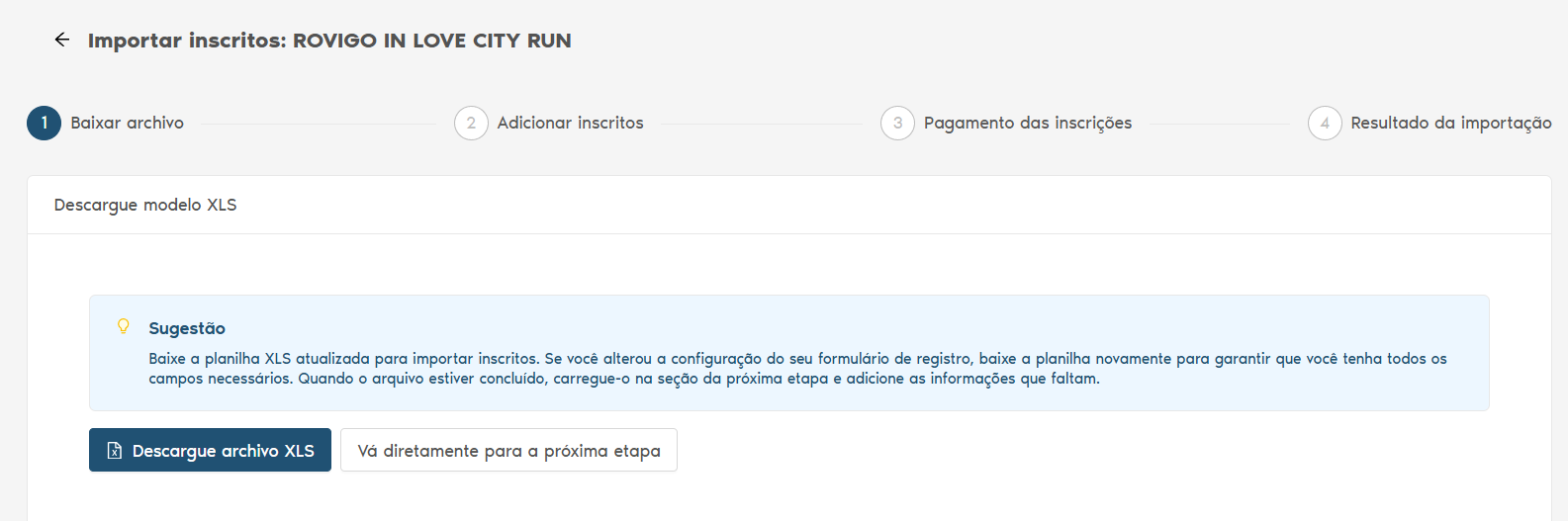The height and width of the screenshot is (521, 1568).
Task: Click the step 4 numbered circle
Action: pyautogui.click(x=1325, y=124)
